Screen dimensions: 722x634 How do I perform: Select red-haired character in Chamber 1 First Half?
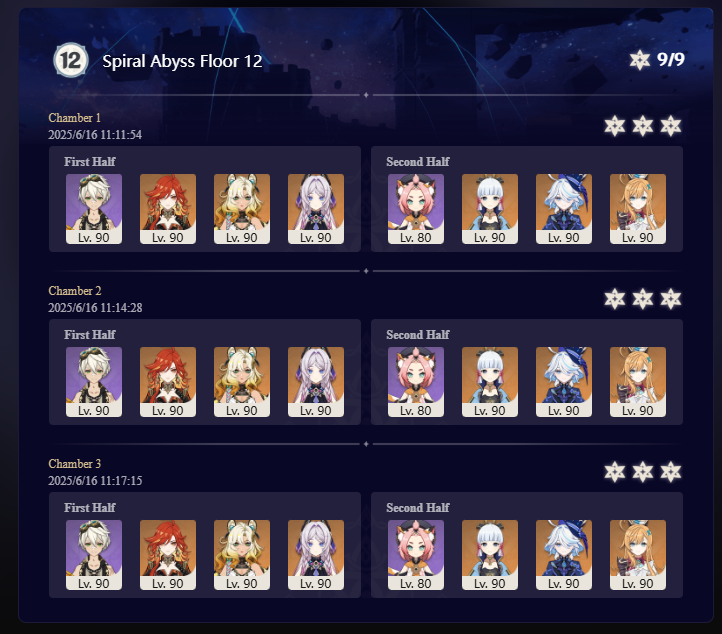point(168,209)
